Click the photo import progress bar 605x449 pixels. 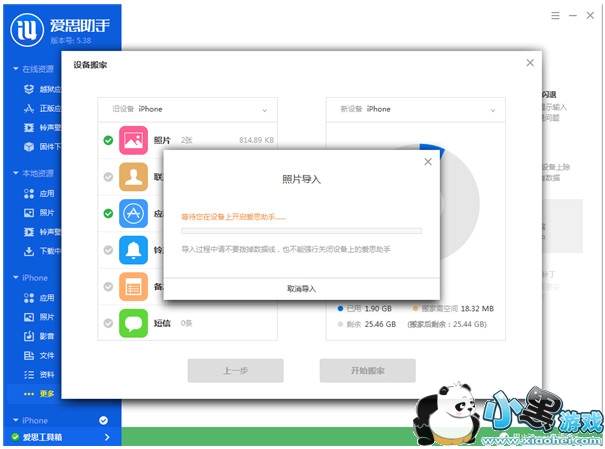coord(301,231)
